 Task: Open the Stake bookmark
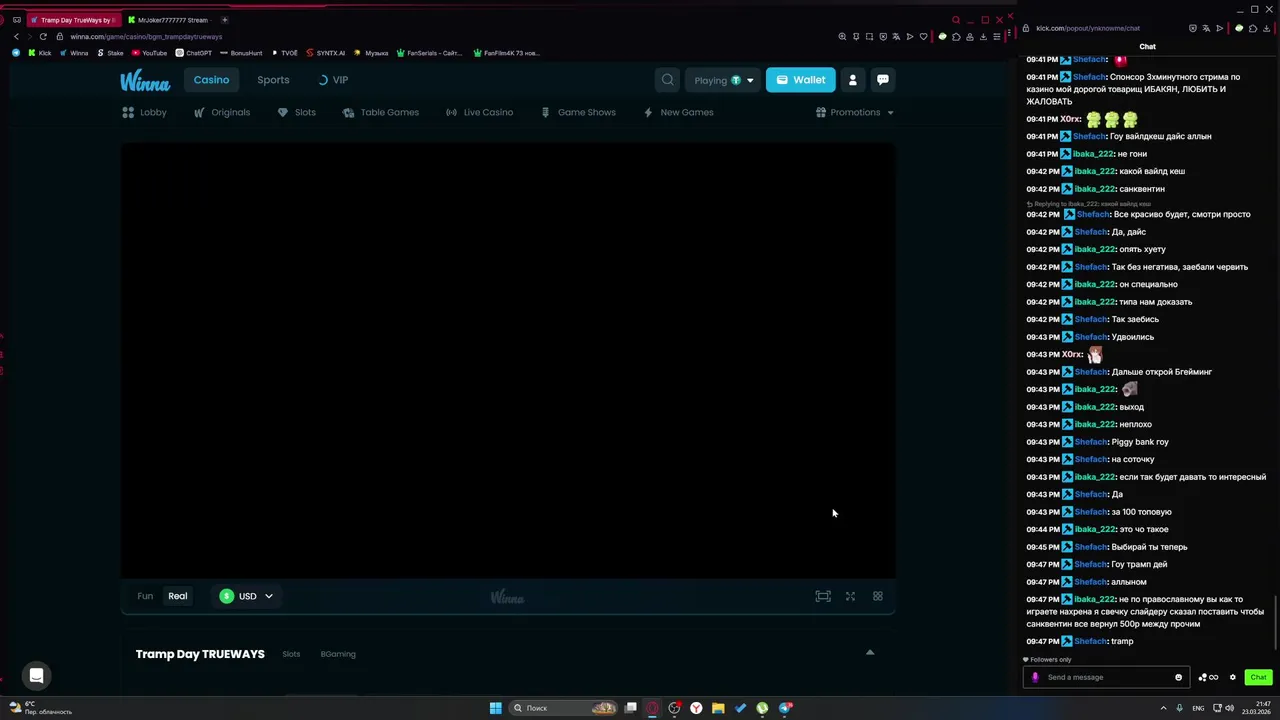110,53
